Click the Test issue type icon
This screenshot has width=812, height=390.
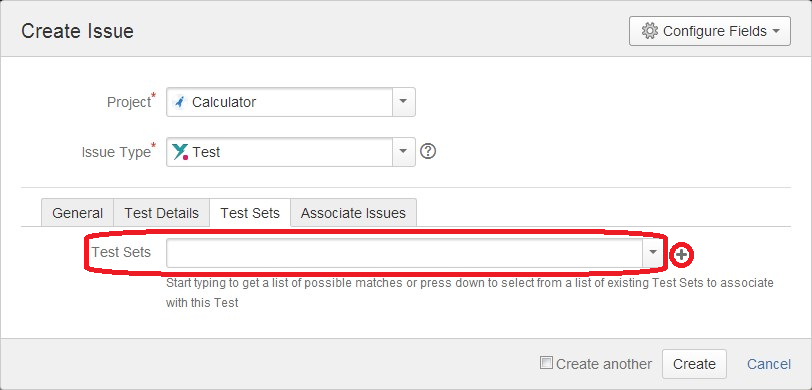click(180, 152)
